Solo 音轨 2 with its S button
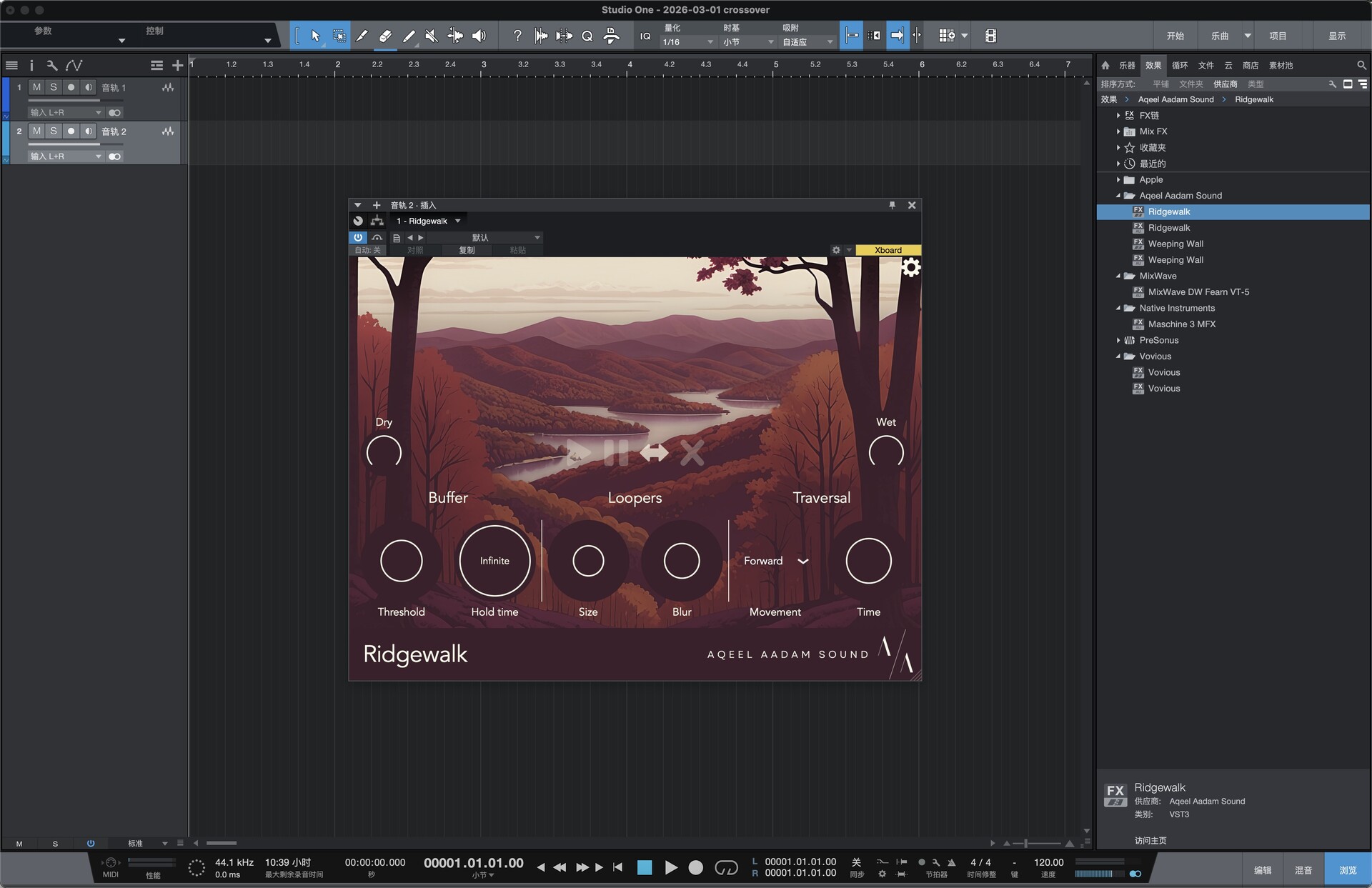The width and height of the screenshot is (1372, 888). click(53, 131)
